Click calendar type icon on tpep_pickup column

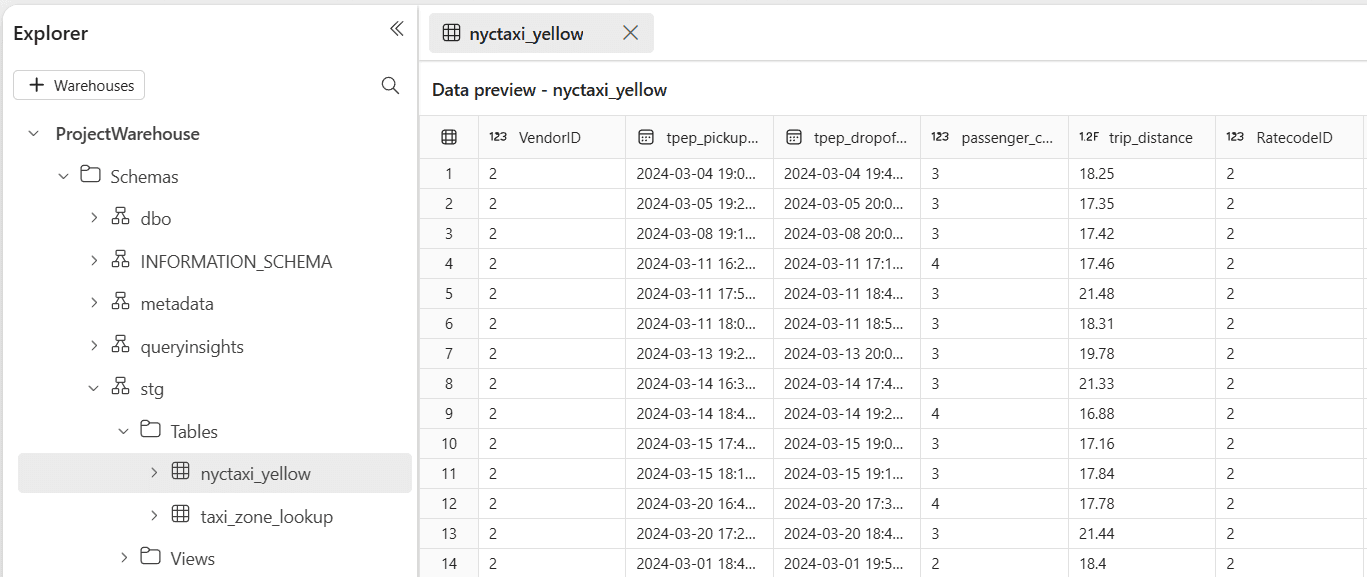pos(646,138)
